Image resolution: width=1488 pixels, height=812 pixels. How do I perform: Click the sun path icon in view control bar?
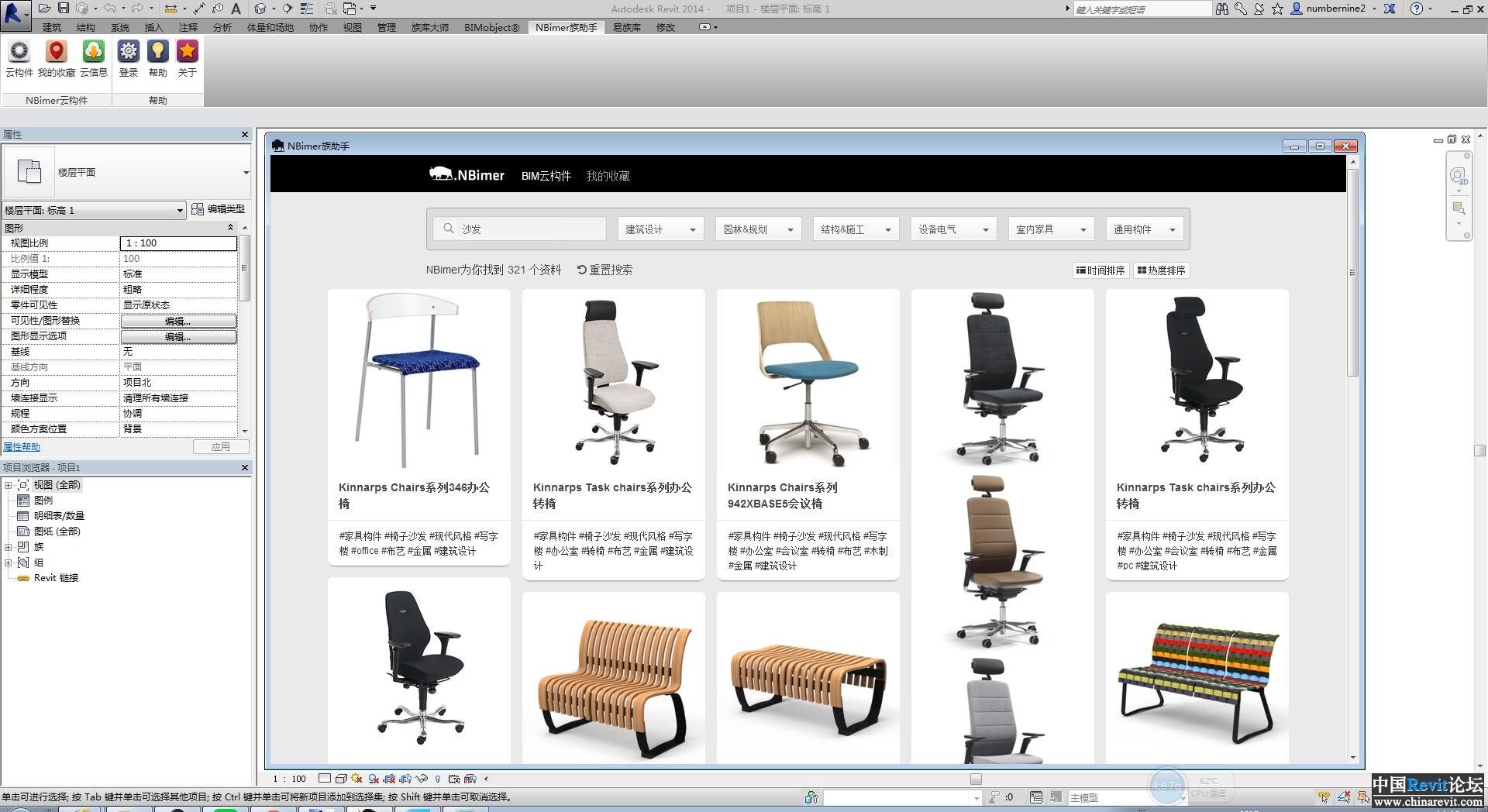point(356,779)
